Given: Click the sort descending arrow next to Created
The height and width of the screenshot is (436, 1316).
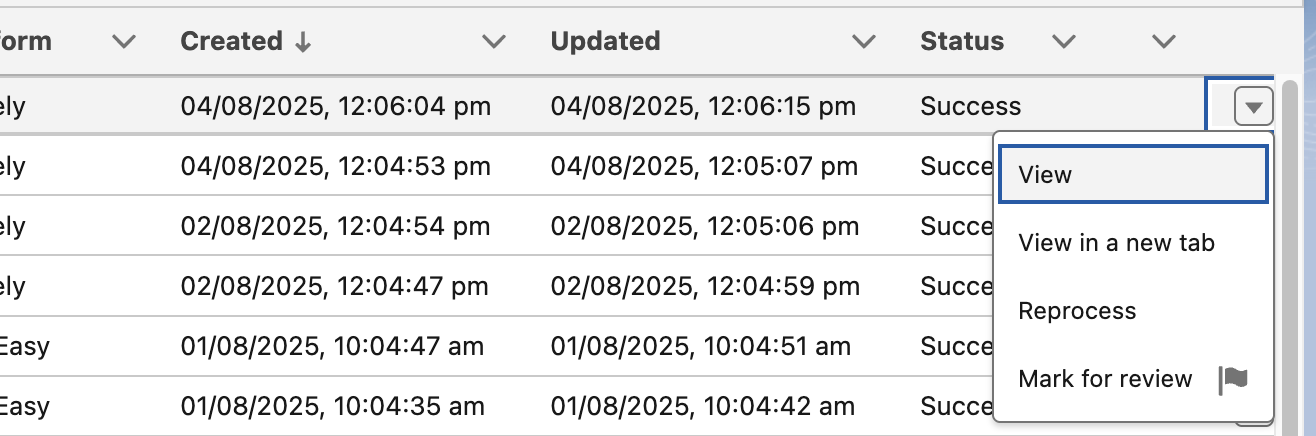Looking at the screenshot, I should [300, 42].
